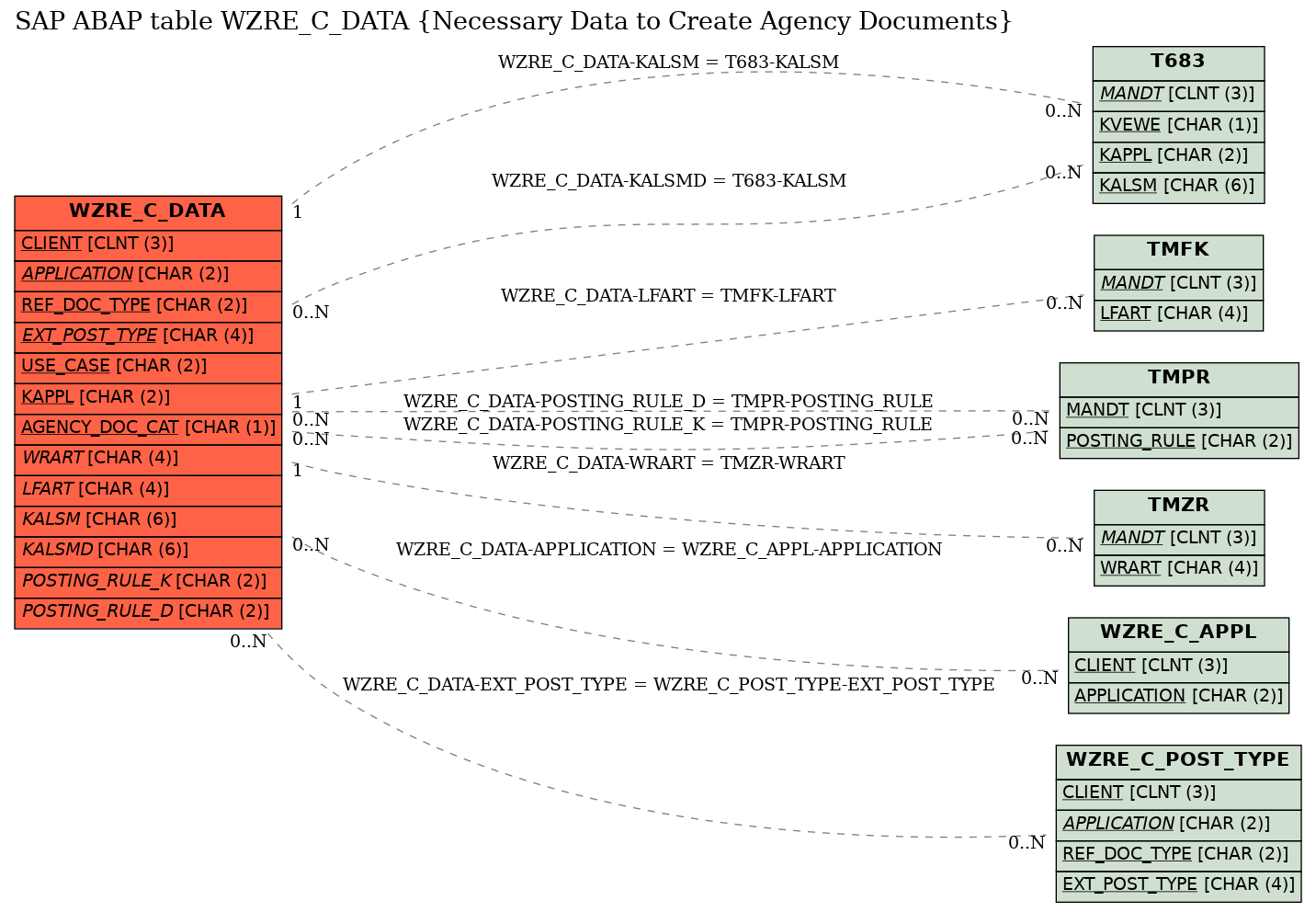
Task: Open the WZRE_C_POST_TYPE table header
Action: pyautogui.click(x=1178, y=761)
